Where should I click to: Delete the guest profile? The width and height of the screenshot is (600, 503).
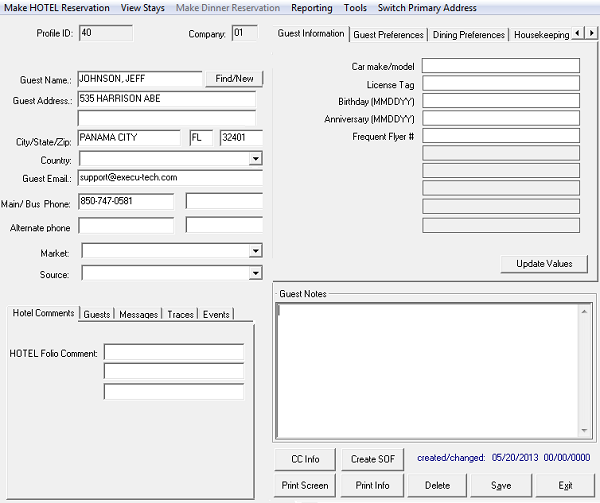[x=437, y=485]
